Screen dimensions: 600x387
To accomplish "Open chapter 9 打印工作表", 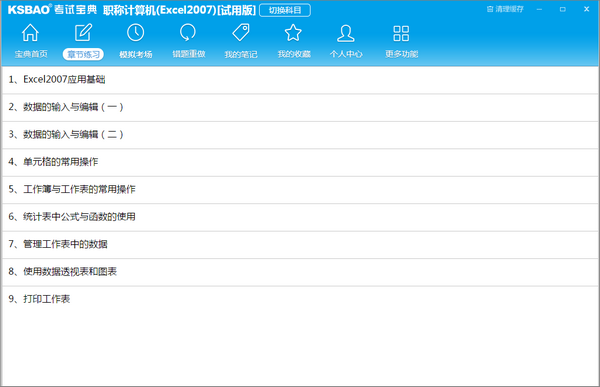I will [300, 299].
